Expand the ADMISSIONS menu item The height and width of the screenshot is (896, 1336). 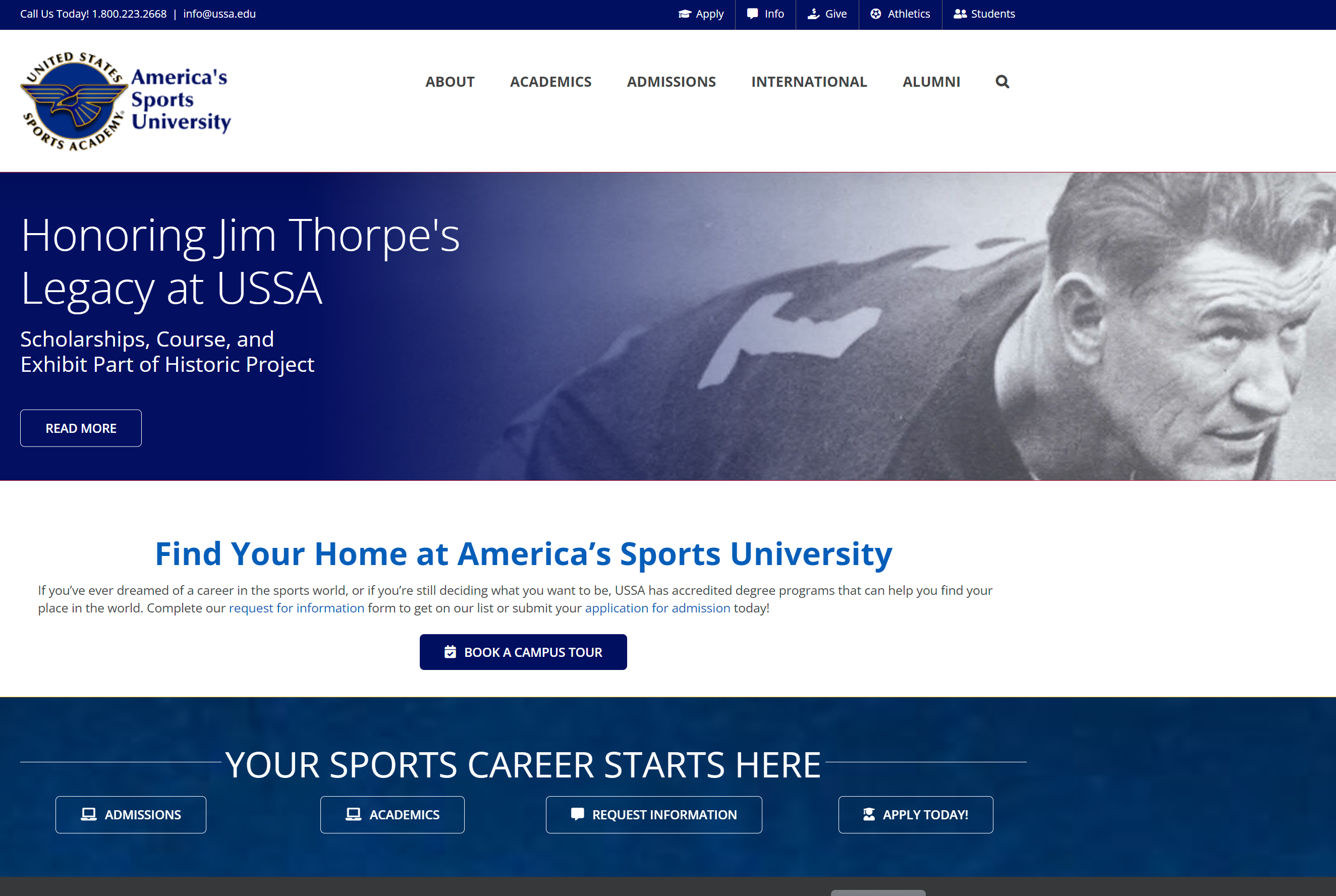point(671,82)
